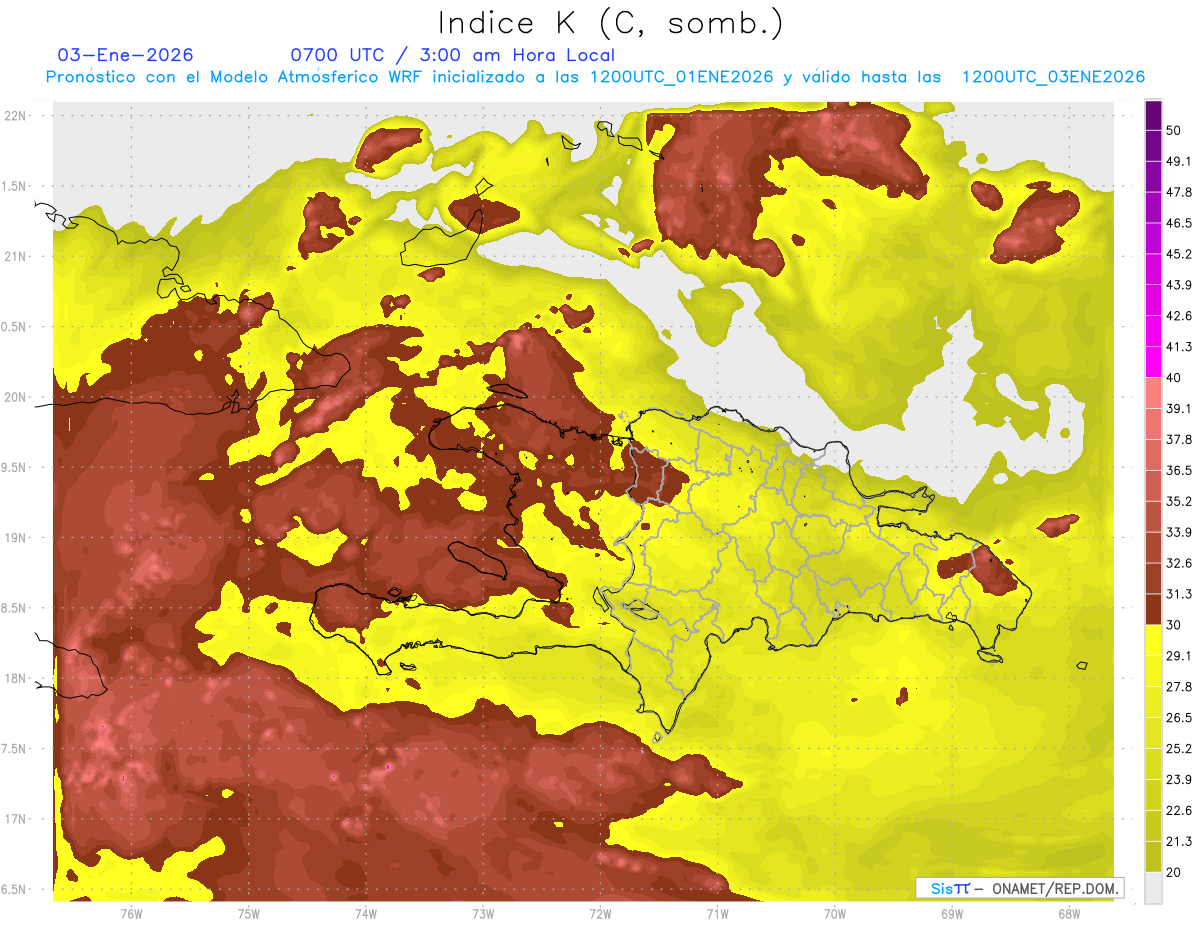Select the 71W longitude axis label
The width and height of the screenshot is (1200, 927).
click(x=717, y=914)
